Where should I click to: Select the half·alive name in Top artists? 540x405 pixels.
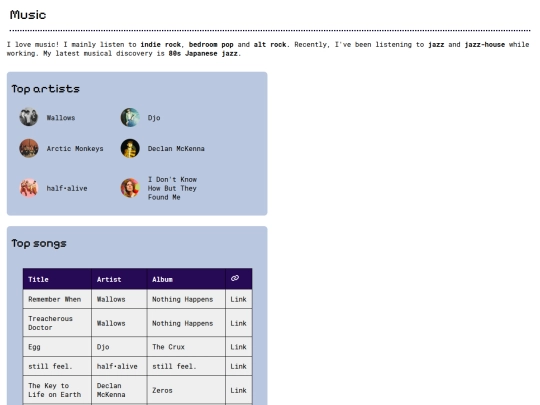[67, 188]
